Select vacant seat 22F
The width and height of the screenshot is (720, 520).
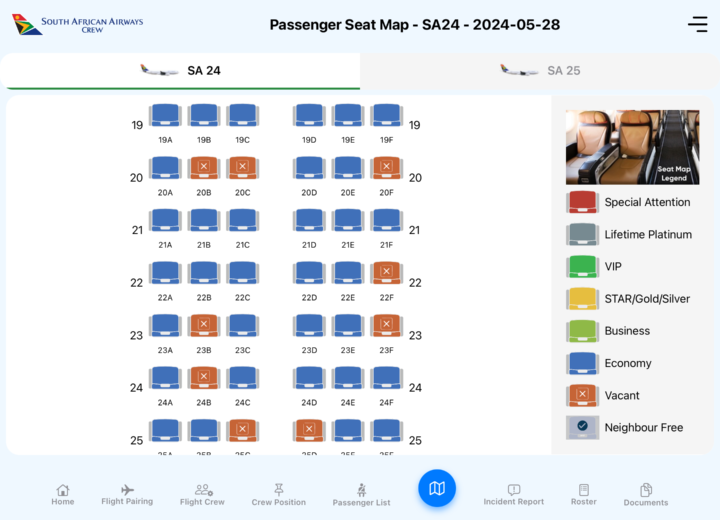(x=386, y=273)
